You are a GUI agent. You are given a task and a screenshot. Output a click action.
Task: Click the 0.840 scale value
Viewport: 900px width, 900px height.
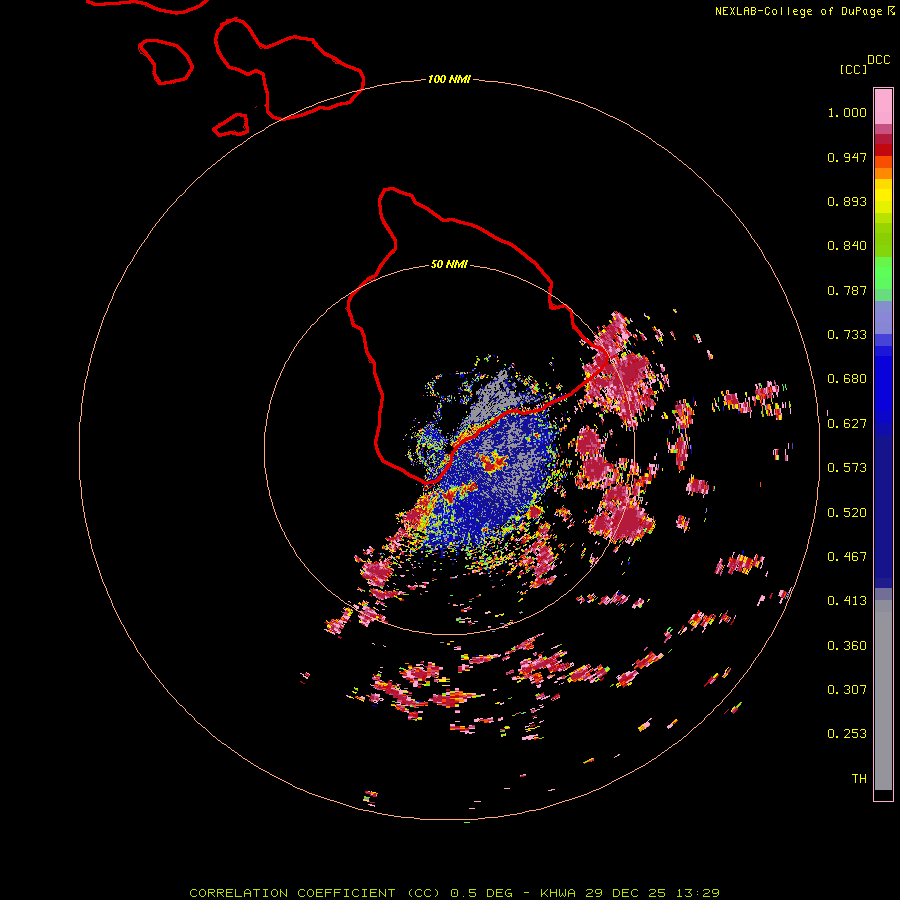coord(847,246)
